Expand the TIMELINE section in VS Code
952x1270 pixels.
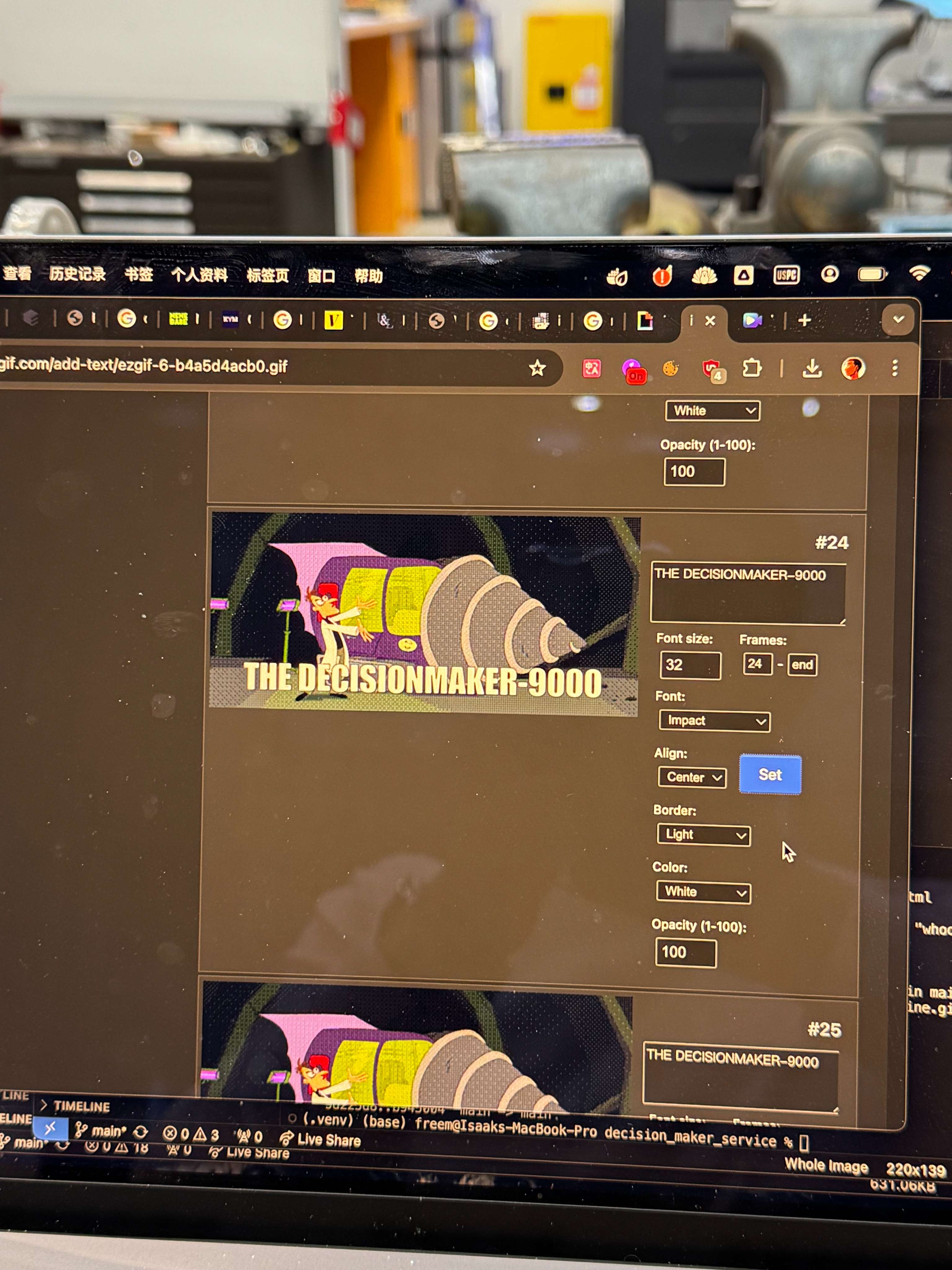(x=75, y=1106)
